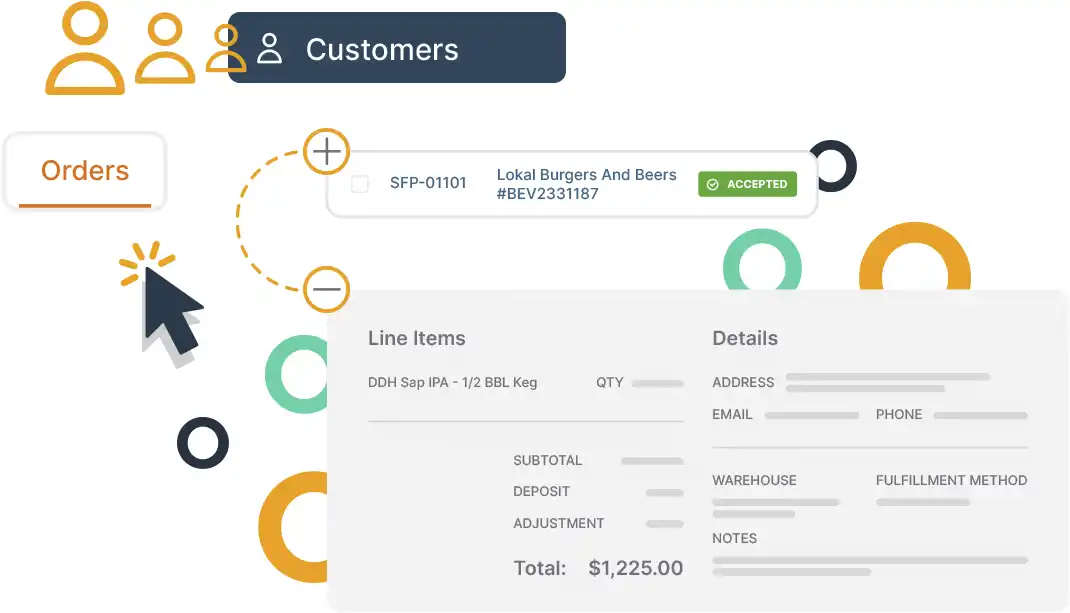Image resolution: width=1070 pixels, height=613 pixels.
Task: Click the DEPOSIT label
Action: coord(541,491)
